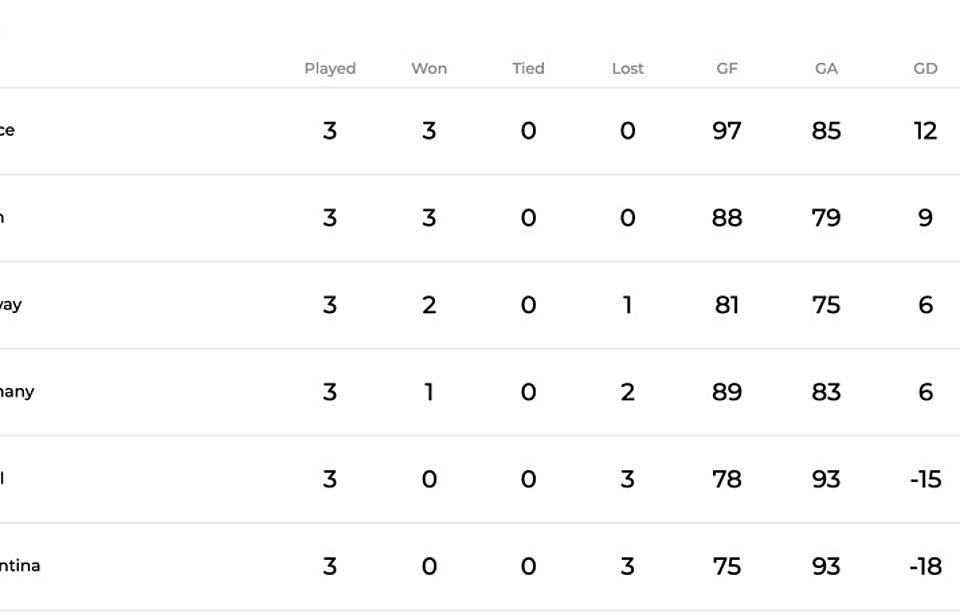The width and height of the screenshot is (960, 615).
Task: Select the GD value -18
Action: pyautogui.click(x=925, y=567)
